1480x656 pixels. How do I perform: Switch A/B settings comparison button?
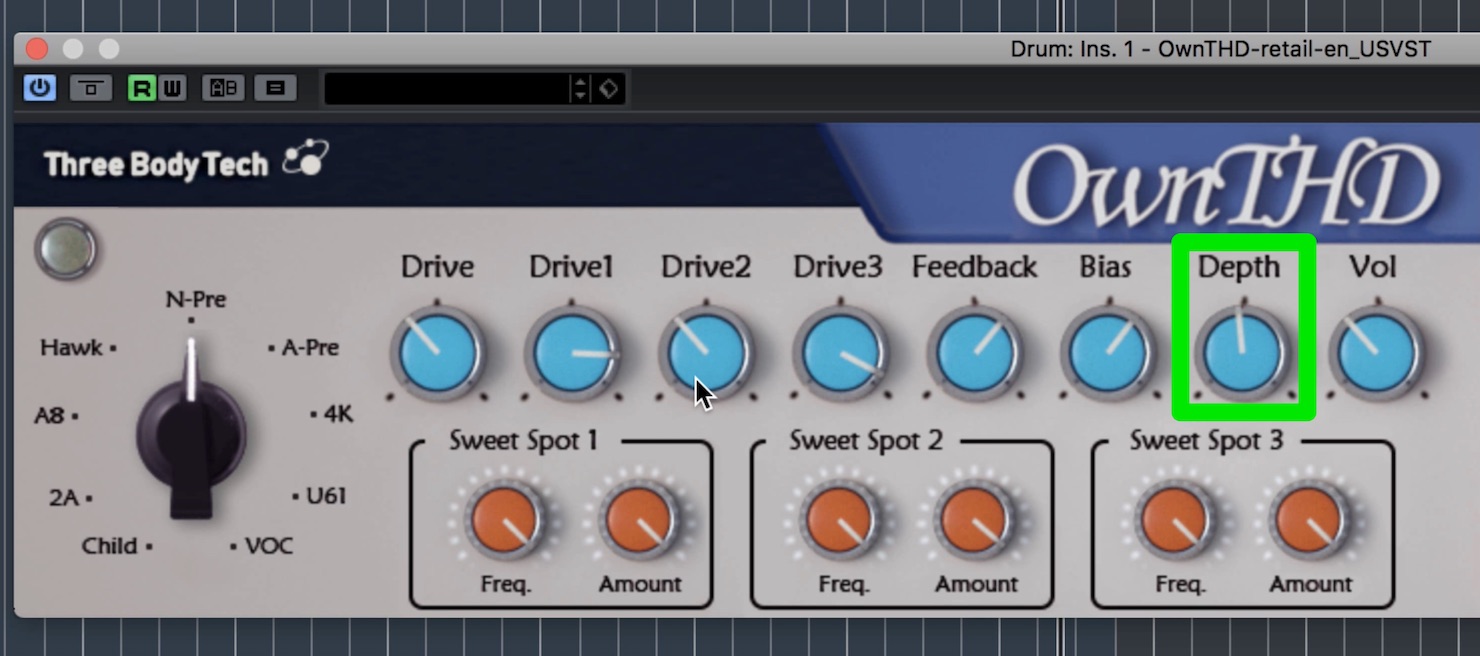pos(223,88)
